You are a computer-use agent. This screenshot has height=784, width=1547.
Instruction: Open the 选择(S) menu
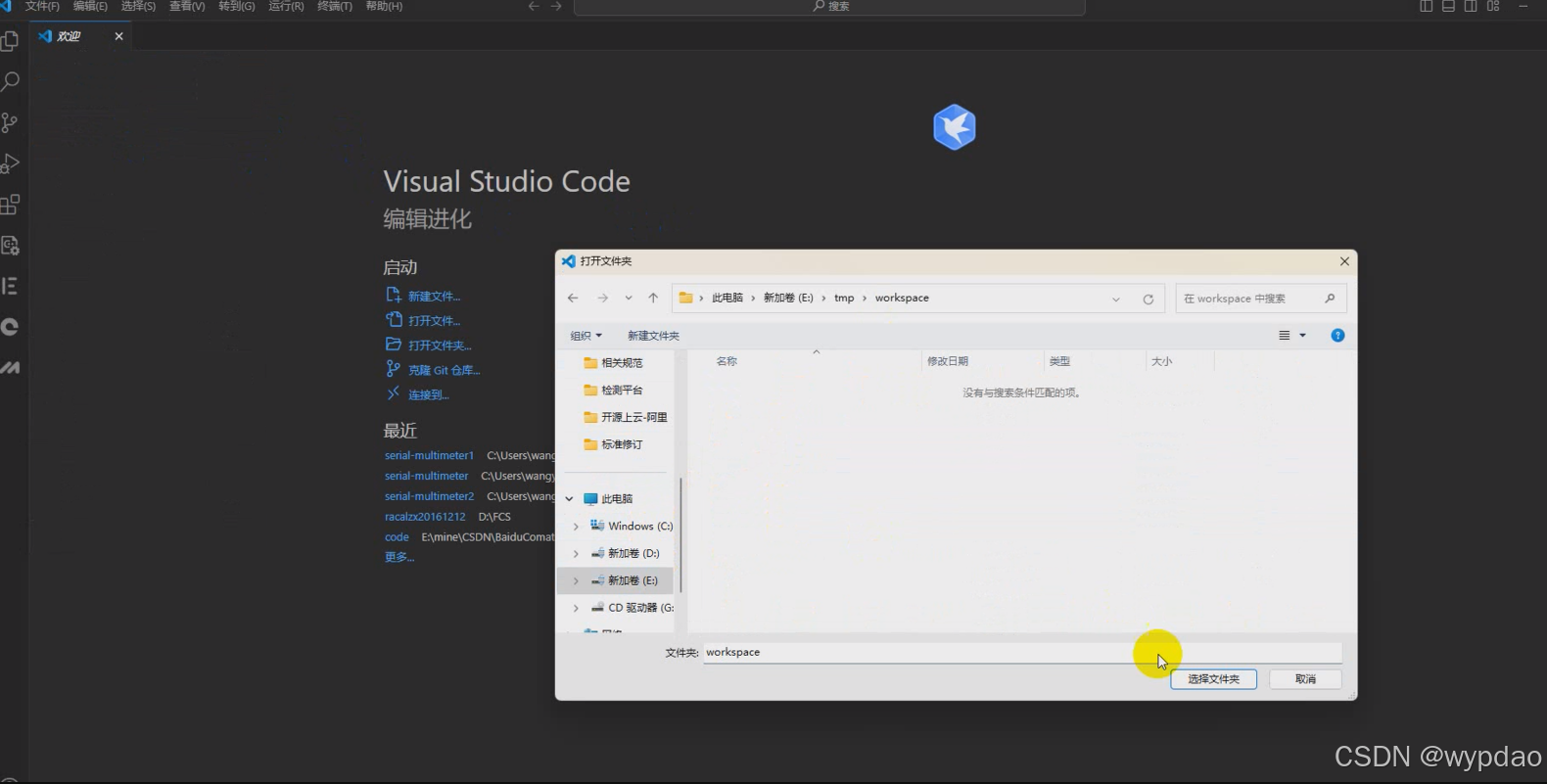[x=138, y=6]
